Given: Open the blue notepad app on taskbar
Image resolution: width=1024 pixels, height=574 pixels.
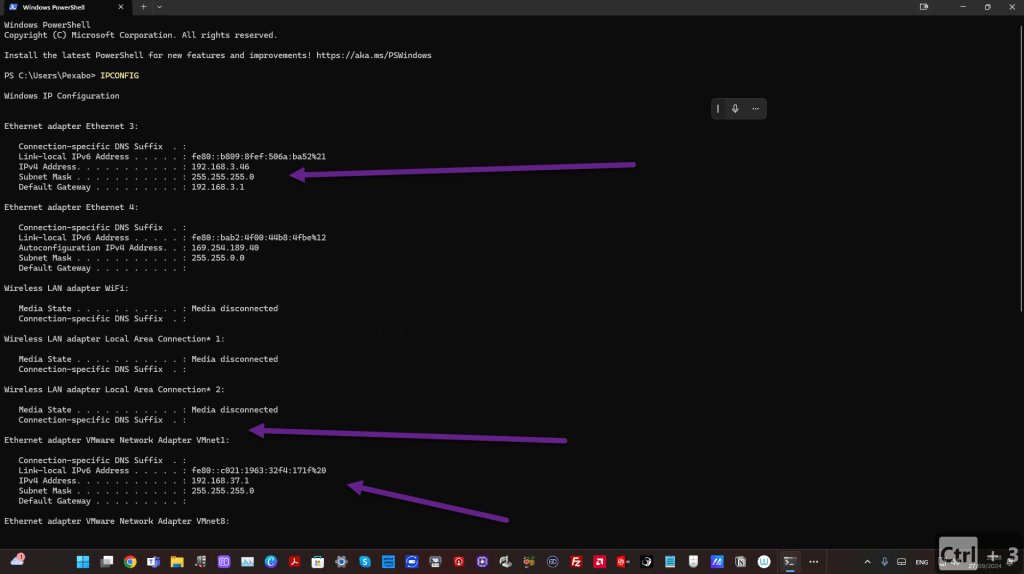Looking at the screenshot, I should [670, 562].
